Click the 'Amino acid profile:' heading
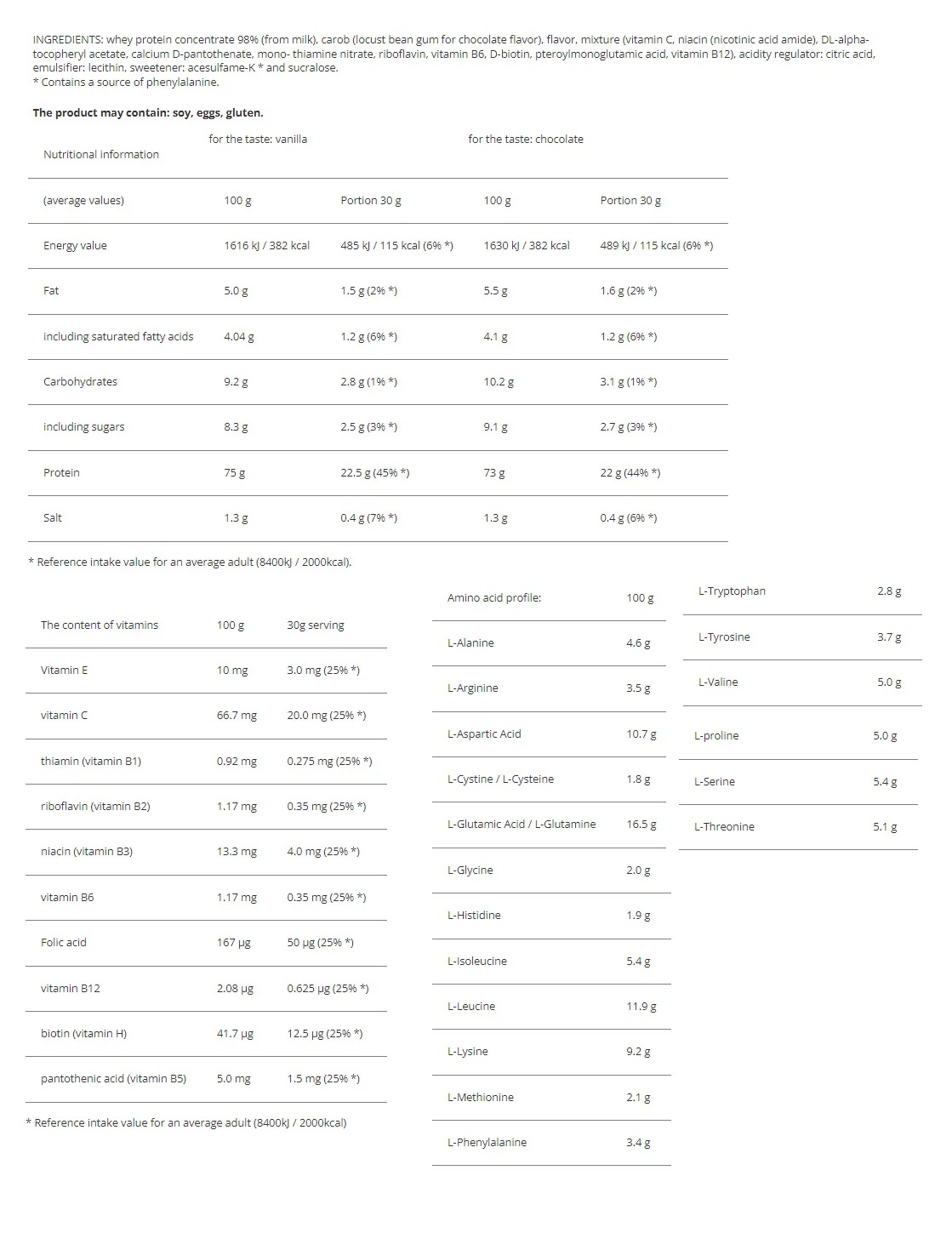Image resolution: width=952 pixels, height=1233 pixels. 494,597
